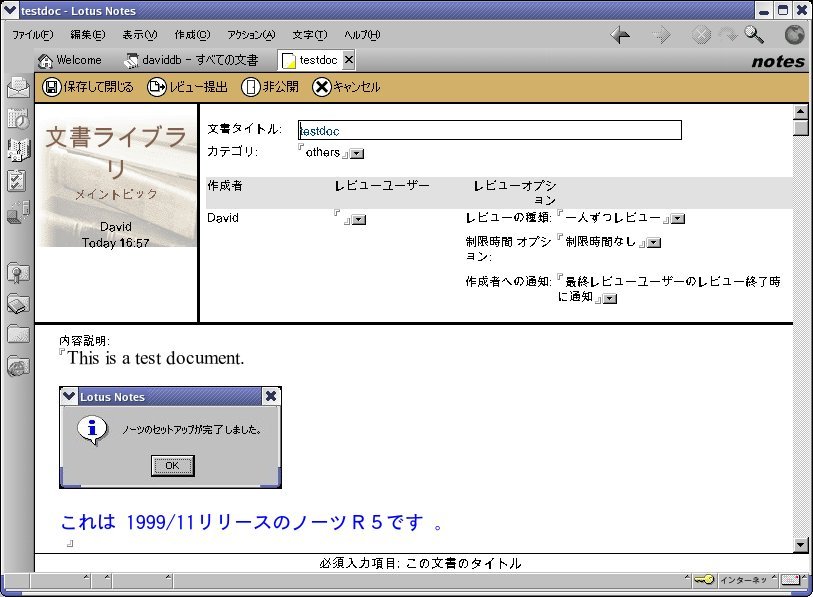
Task: Click the globe icon at top right
Action: coord(794,35)
